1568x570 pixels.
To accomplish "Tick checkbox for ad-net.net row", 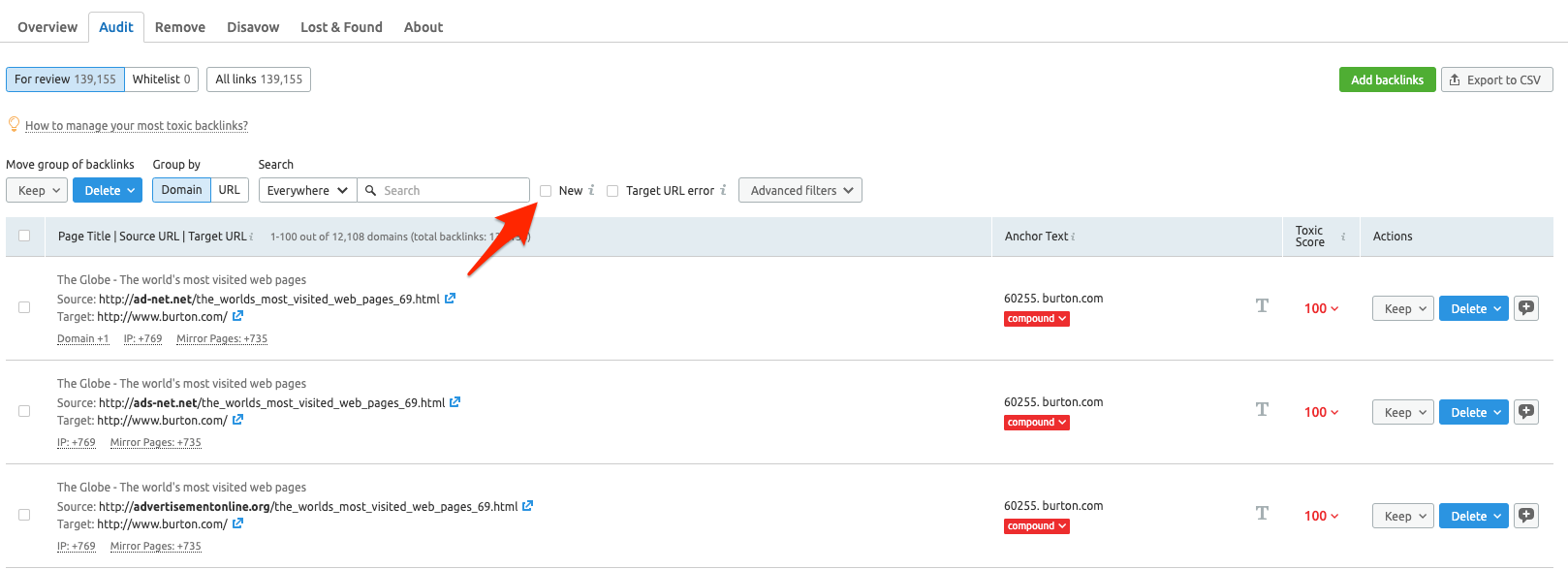I will 24,307.
